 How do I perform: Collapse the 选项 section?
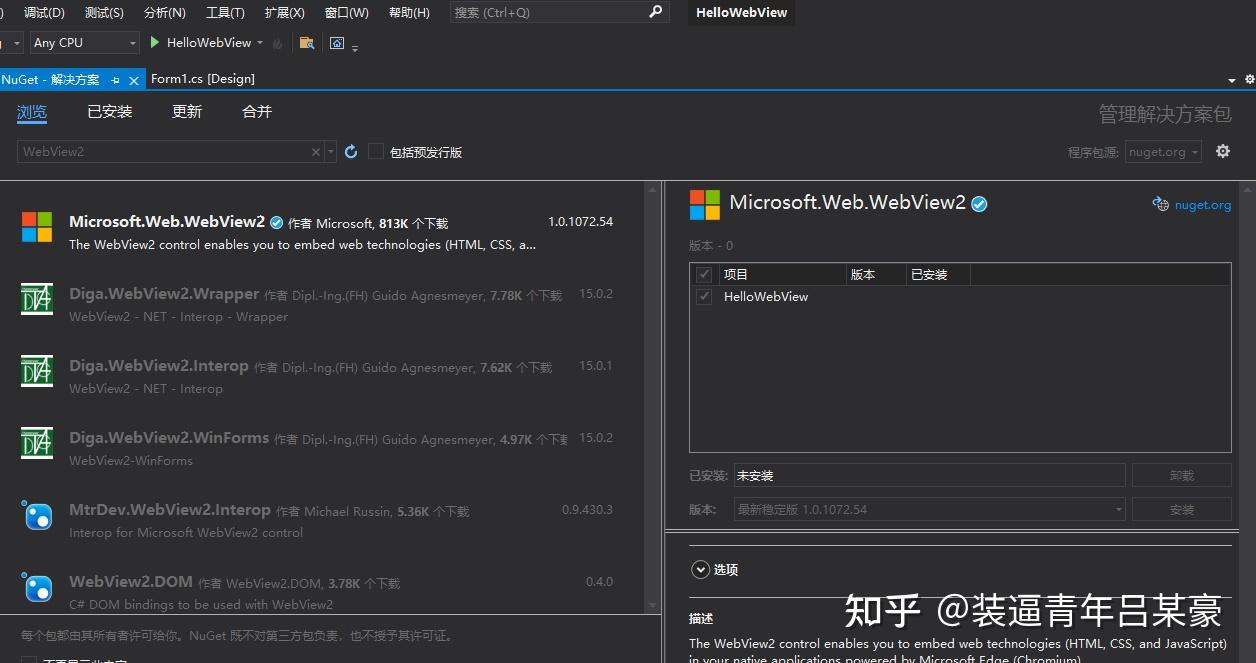click(x=700, y=569)
